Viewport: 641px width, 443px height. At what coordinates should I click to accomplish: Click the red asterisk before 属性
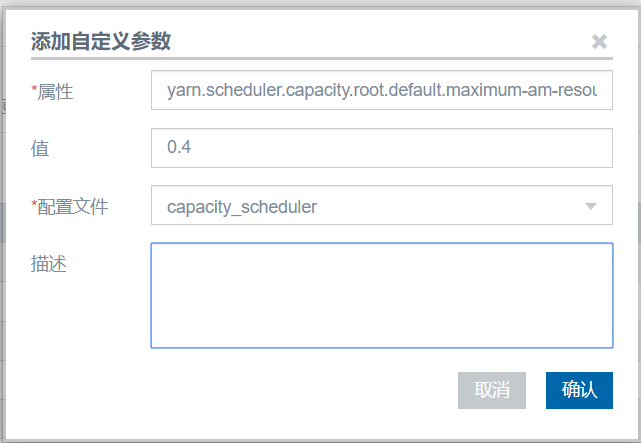(34, 91)
